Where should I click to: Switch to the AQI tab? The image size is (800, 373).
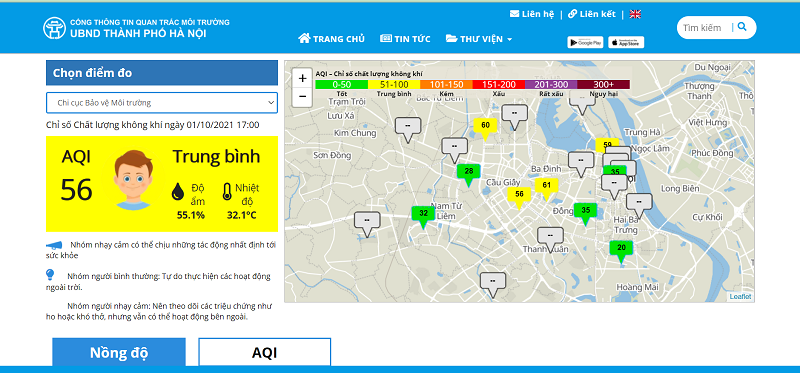tap(264, 352)
